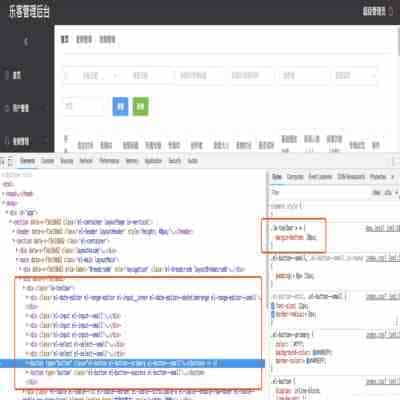Image resolution: width=400 pixels, height=400 pixels.
Task: Click the home icon in the dark sidebar
Action: click(x=6, y=75)
